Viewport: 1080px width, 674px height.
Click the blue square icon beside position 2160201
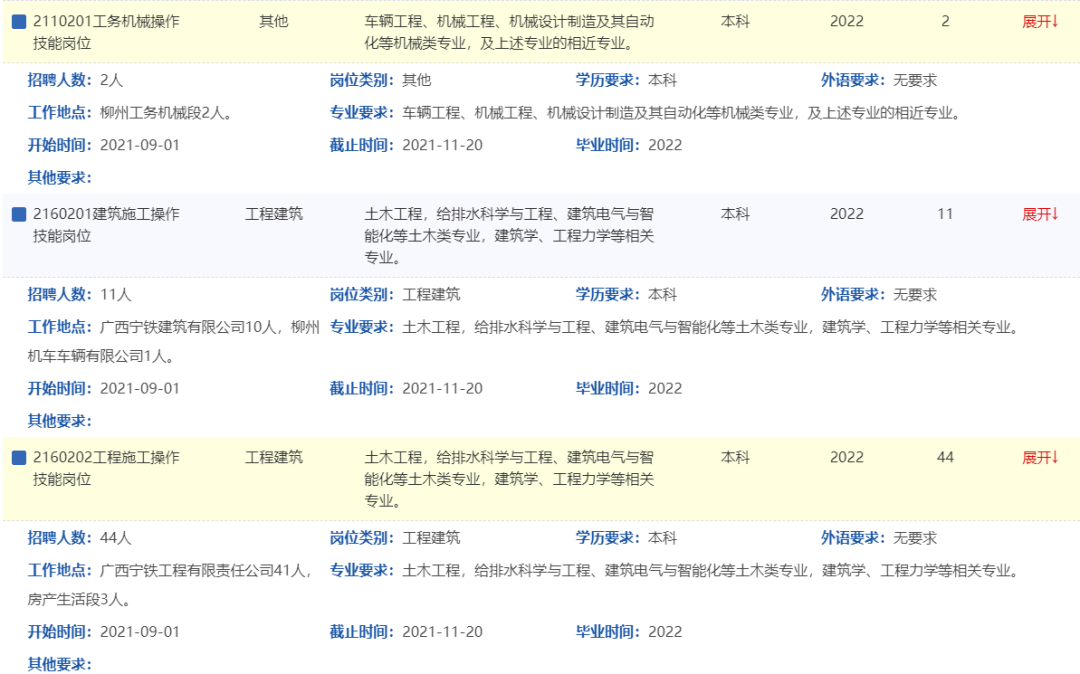pyautogui.click(x=19, y=215)
